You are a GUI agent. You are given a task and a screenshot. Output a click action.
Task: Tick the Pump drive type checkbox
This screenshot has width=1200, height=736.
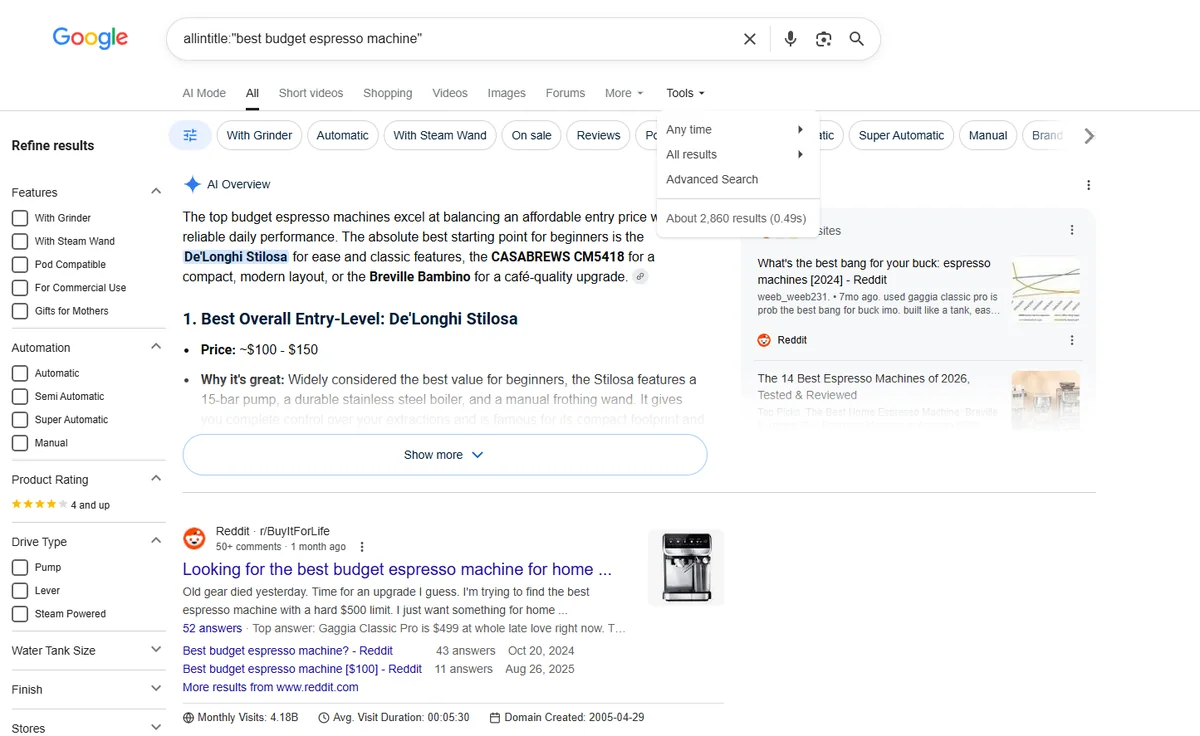19,567
